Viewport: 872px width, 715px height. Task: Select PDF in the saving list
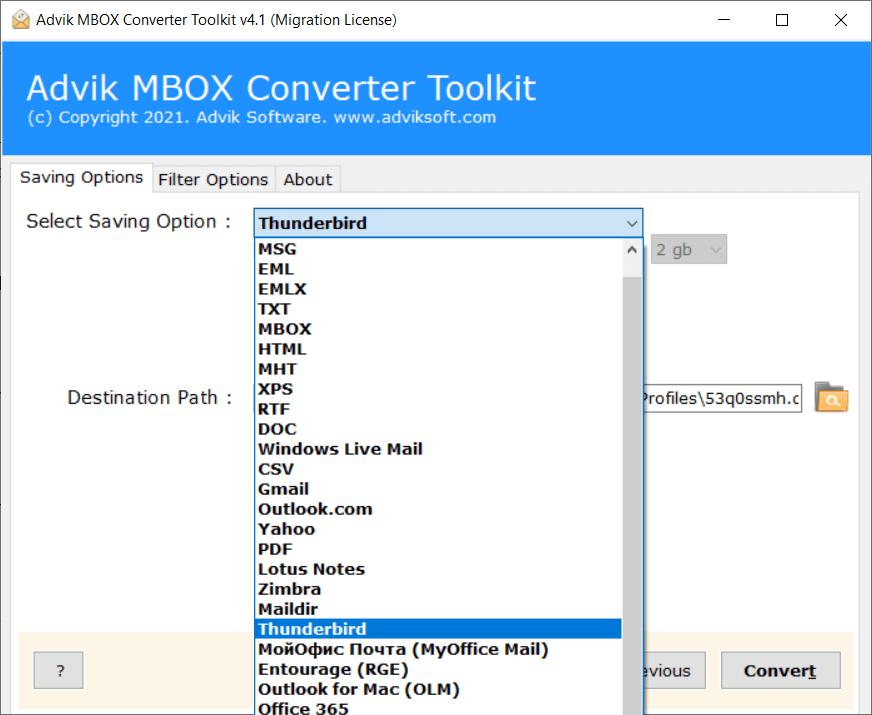[438, 549]
